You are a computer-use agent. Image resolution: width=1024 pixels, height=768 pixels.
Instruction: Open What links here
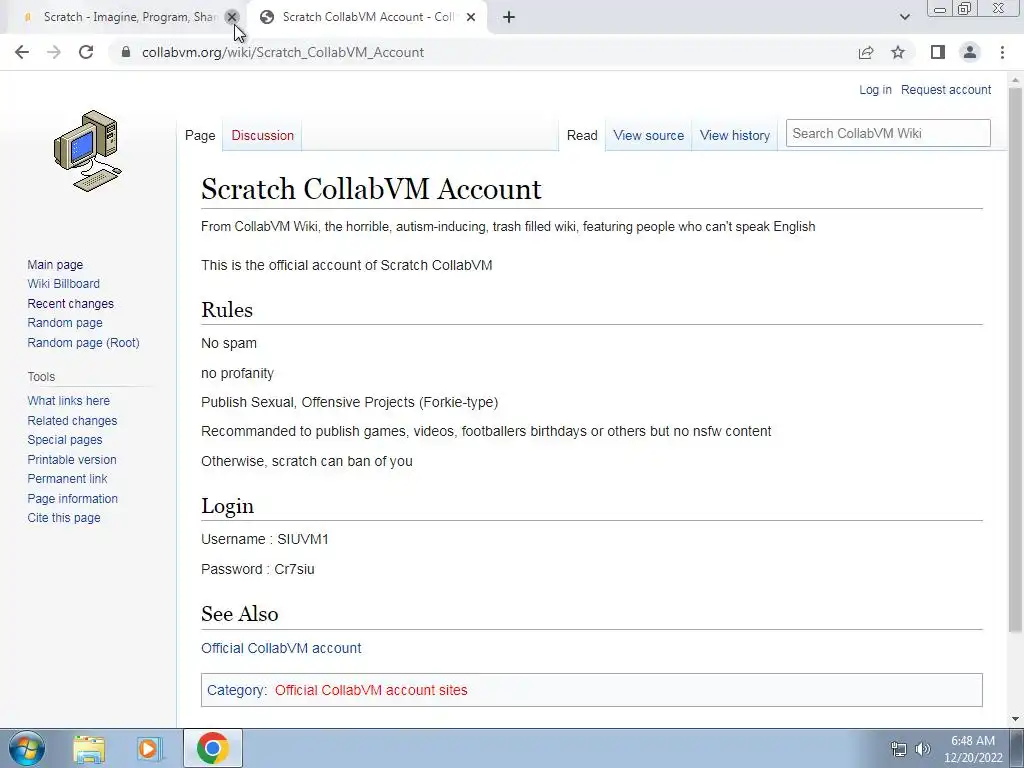tap(69, 400)
